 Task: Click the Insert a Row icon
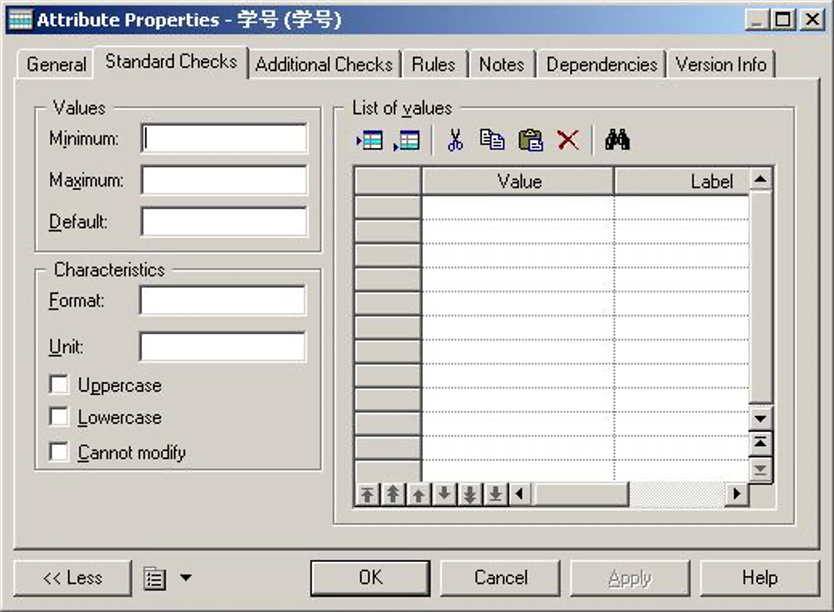tap(369, 141)
